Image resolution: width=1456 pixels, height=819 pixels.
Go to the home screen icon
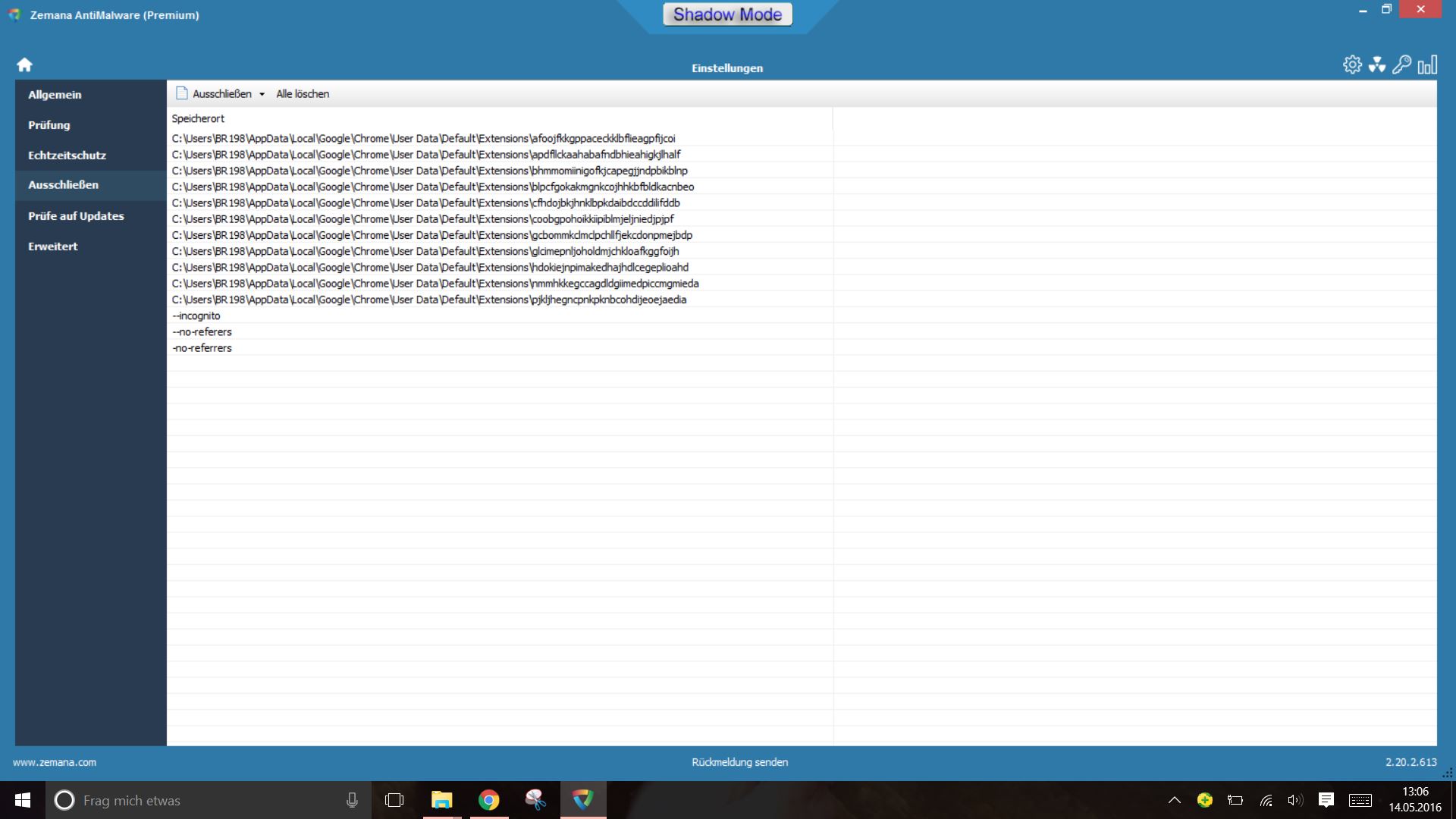(24, 64)
